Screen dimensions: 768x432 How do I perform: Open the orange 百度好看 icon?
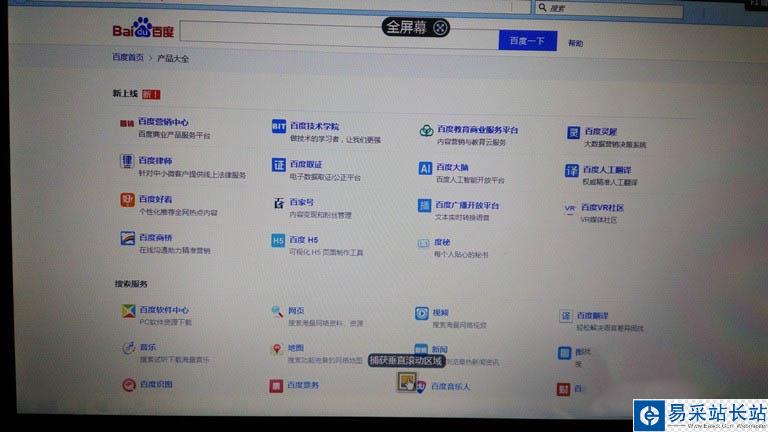click(127, 200)
